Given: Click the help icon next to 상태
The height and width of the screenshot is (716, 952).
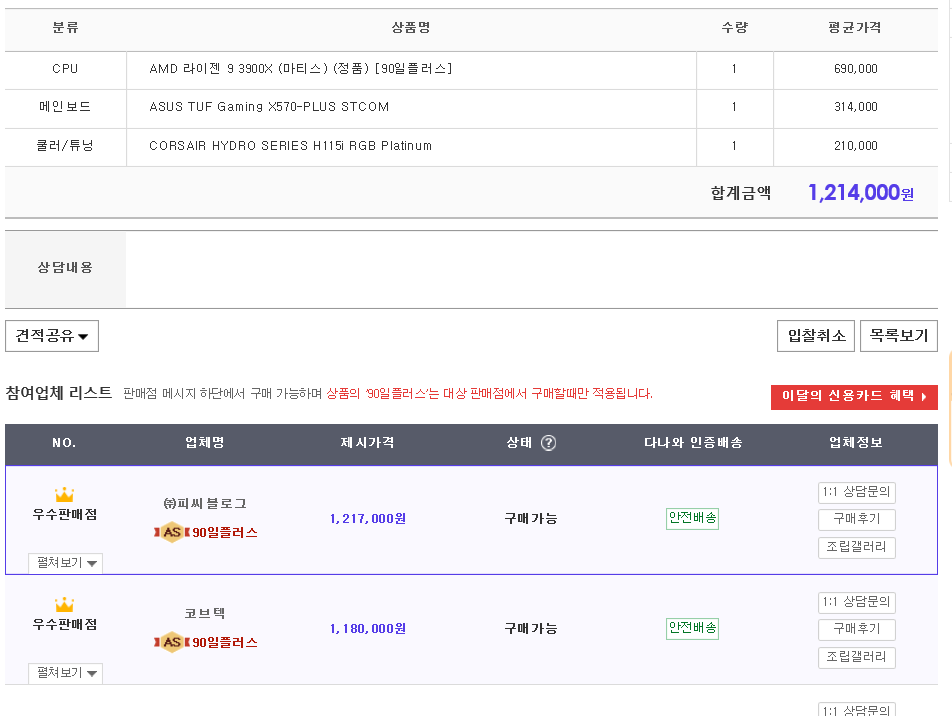Looking at the screenshot, I should pos(548,443).
